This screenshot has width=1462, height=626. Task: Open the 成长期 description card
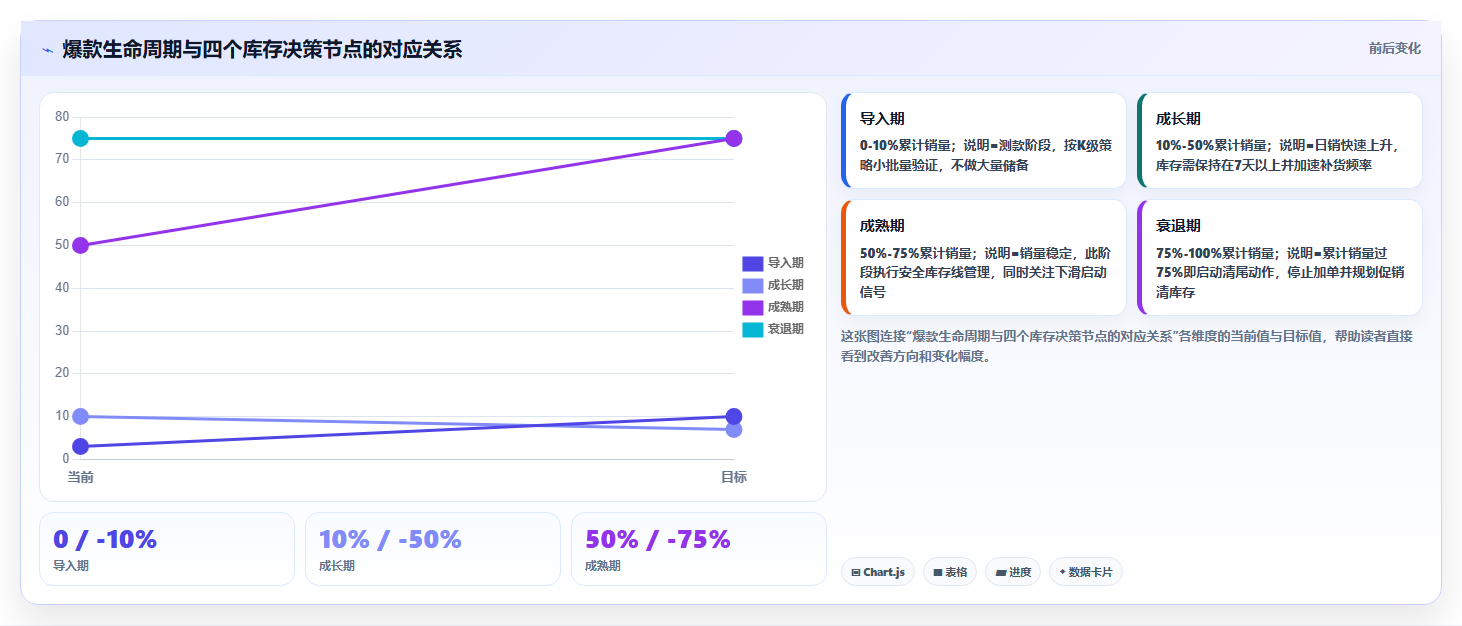pos(1280,141)
